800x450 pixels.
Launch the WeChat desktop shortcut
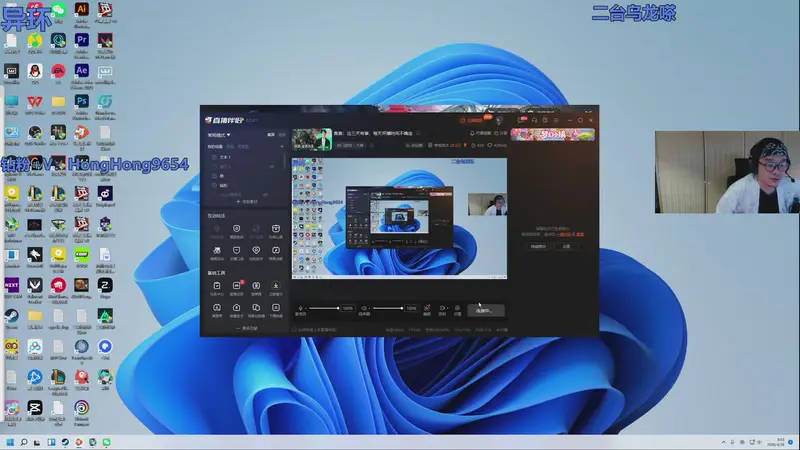click(x=58, y=12)
